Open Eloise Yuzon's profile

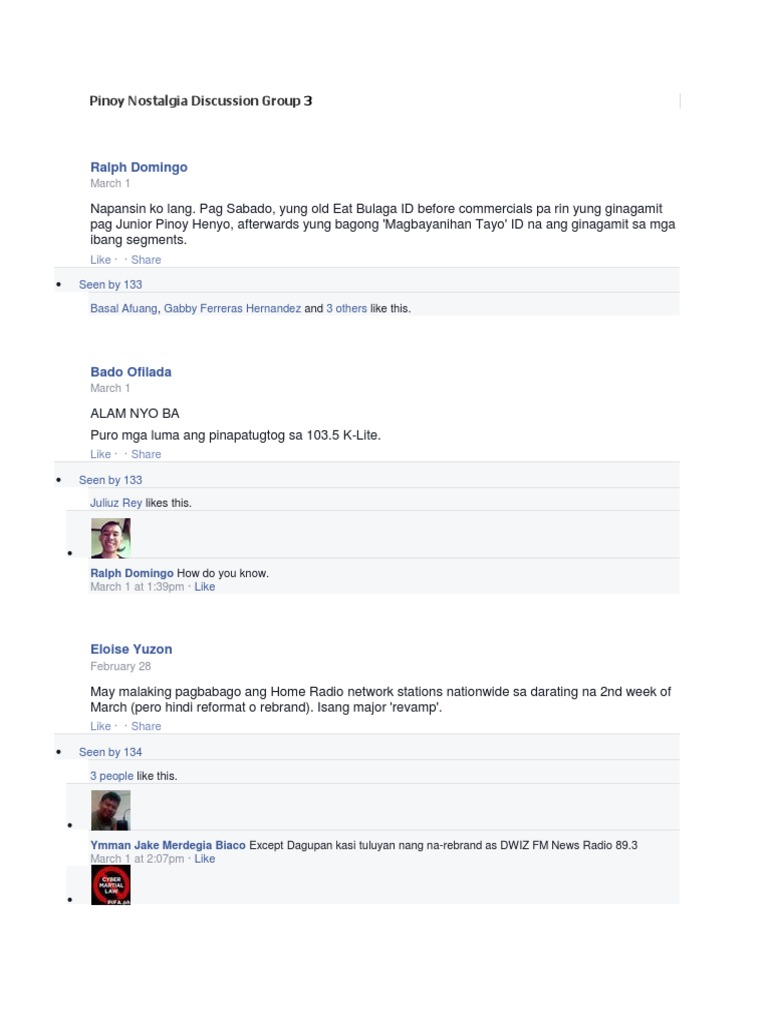pyautogui.click(x=131, y=649)
